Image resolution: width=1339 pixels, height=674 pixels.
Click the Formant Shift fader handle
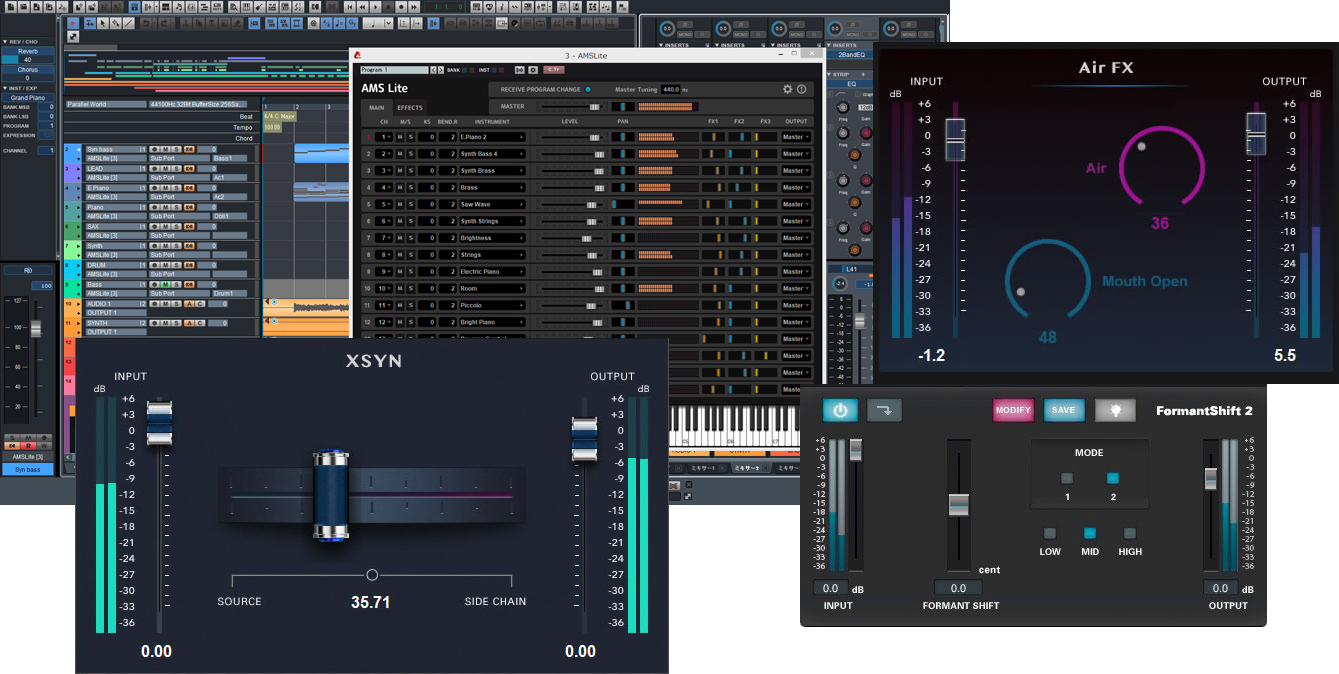pyautogui.click(x=959, y=504)
